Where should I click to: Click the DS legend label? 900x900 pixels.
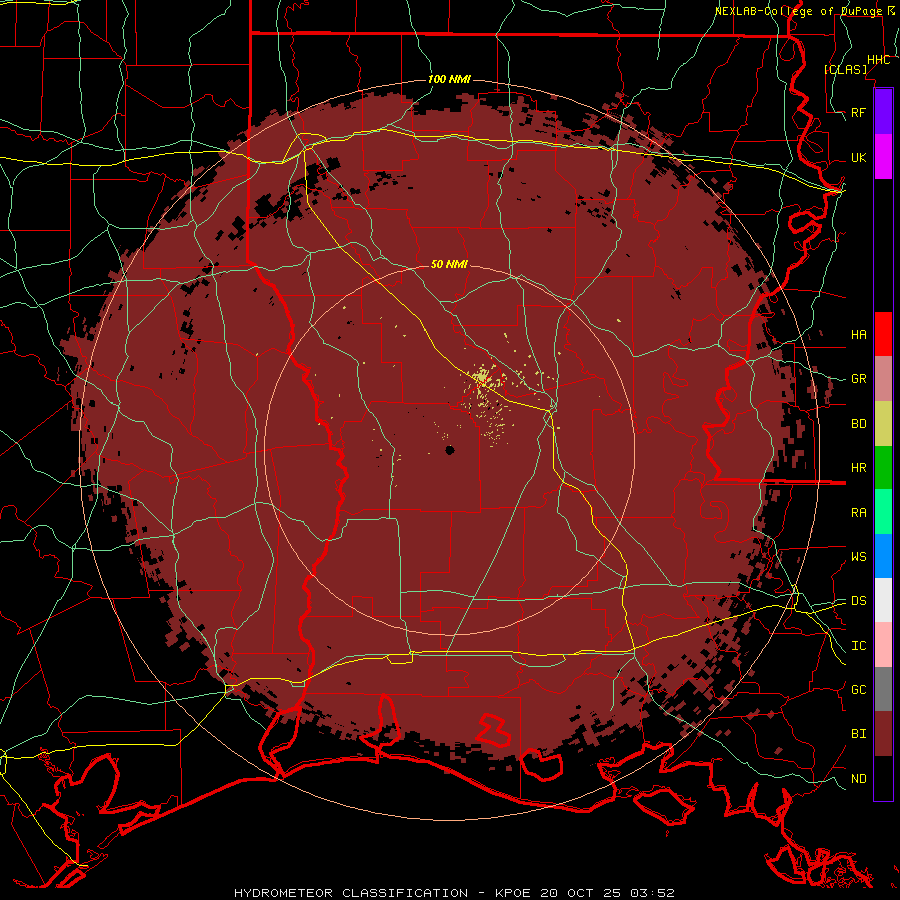[859, 601]
